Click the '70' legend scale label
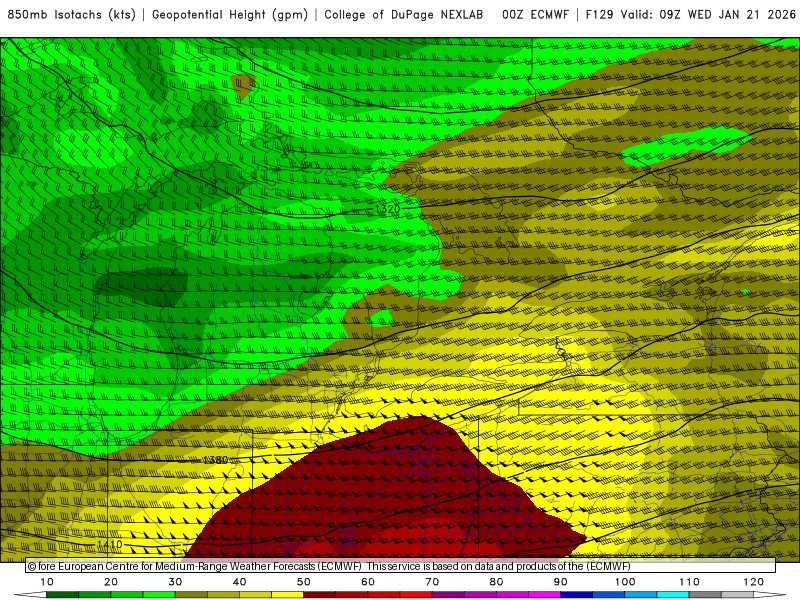 point(432,582)
